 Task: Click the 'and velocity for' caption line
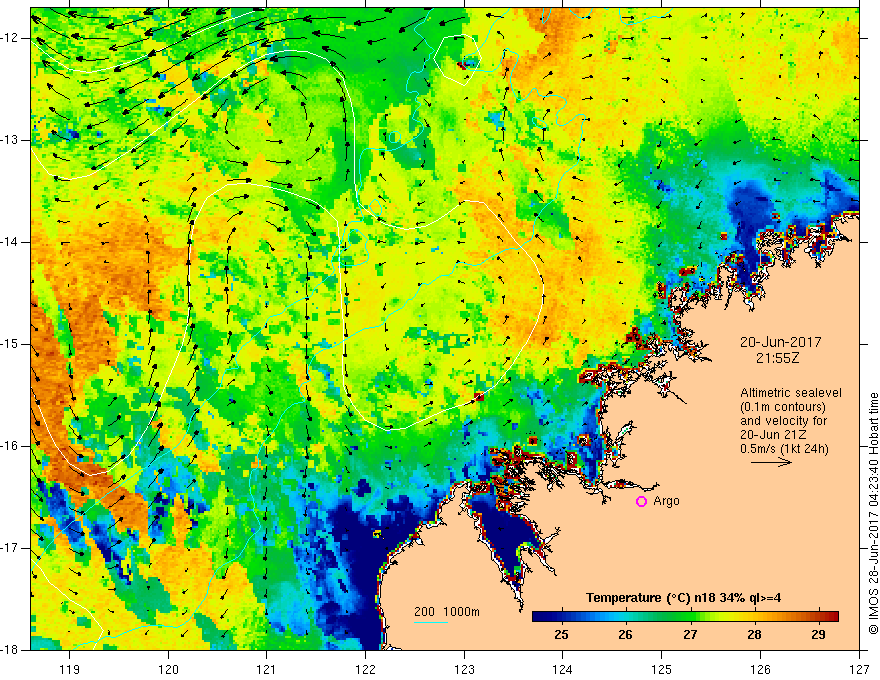point(783,421)
